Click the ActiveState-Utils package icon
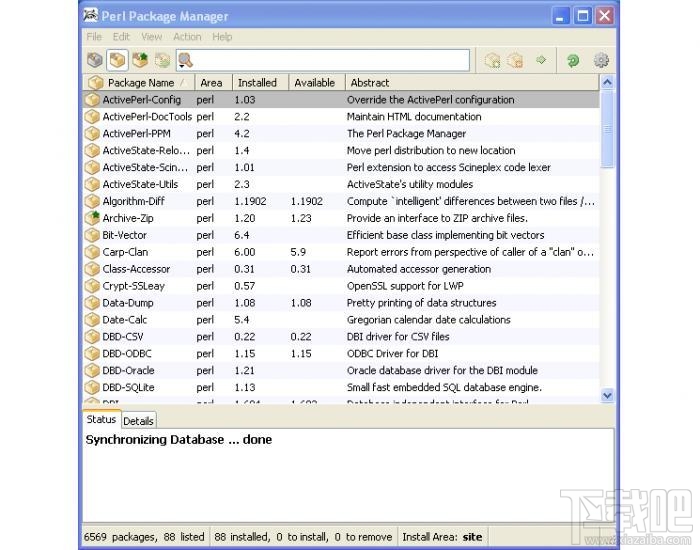This screenshot has width=700, height=550. 92,184
